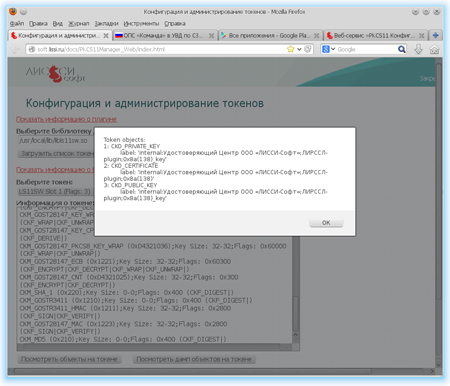Close the Веб-сервис PKCS11 tab
450x386 pixels.
pos(422,35)
